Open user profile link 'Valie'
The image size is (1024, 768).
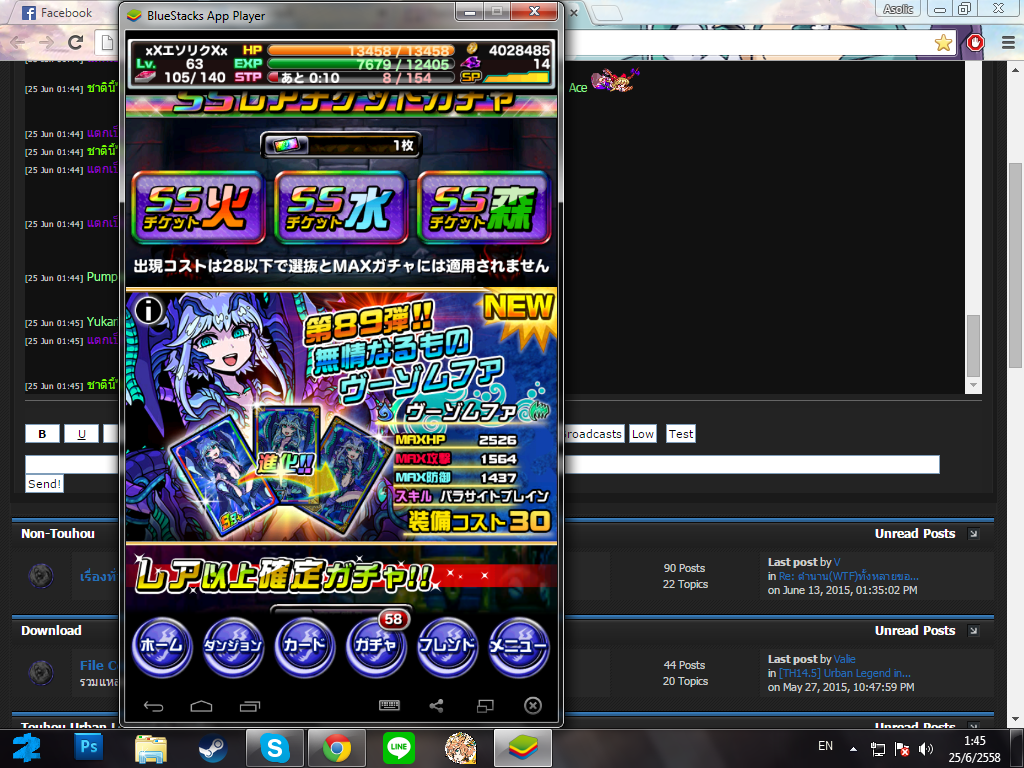pos(844,659)
